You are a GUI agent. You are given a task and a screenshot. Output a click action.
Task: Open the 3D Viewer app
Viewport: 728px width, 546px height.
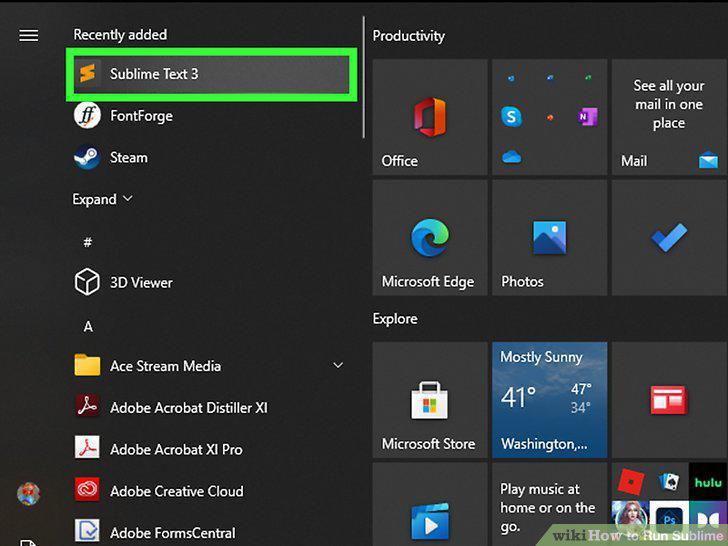coord(211,282)
